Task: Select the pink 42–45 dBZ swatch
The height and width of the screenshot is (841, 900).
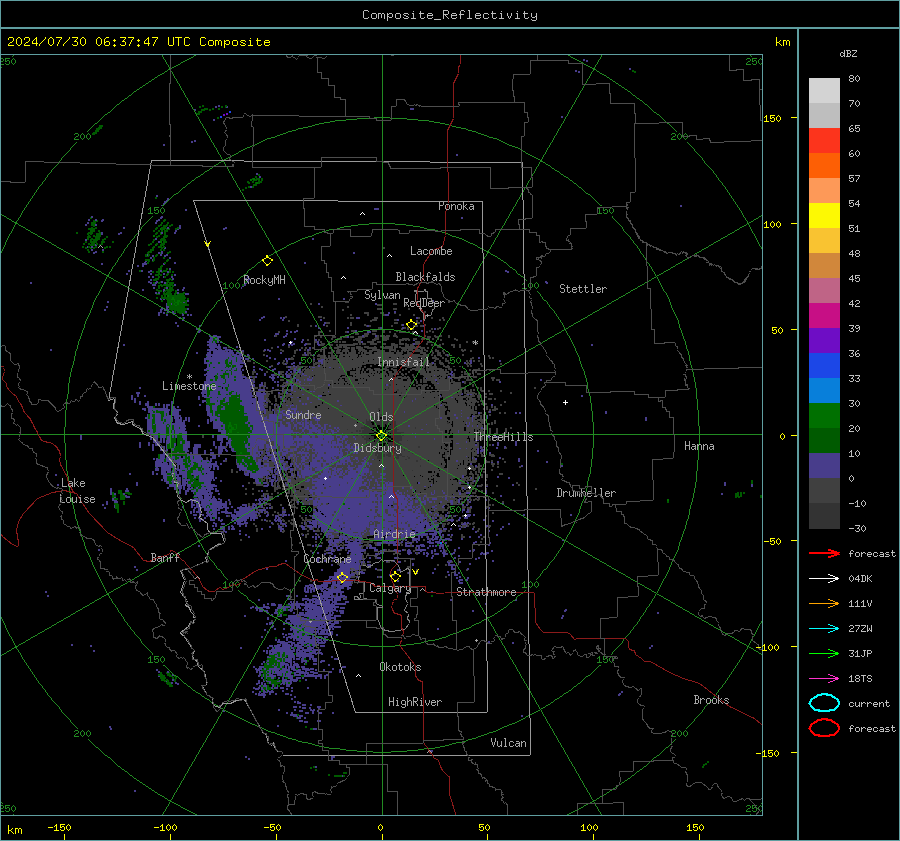Action: [x=824, y=290]
